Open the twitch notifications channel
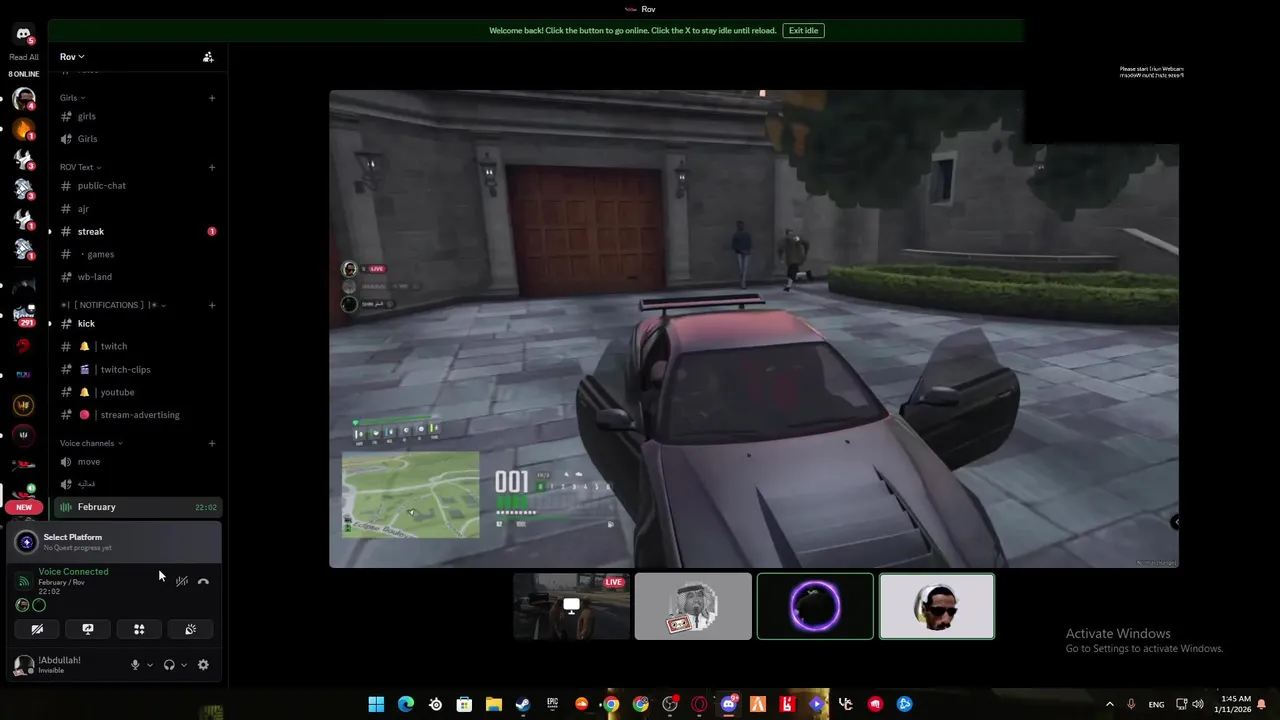Viewport: 1280px width, 720px height. pos(138,346)
